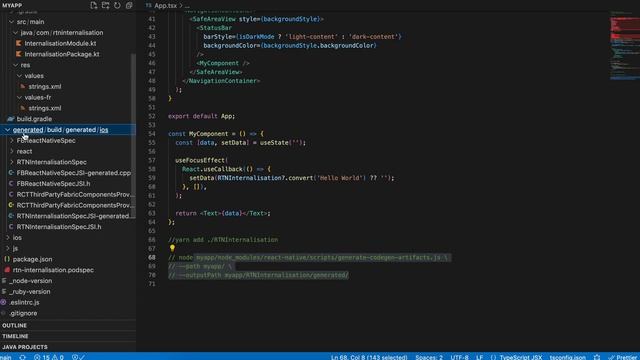The height and width of the screenshot is (360, 640).
Task: Open RTNInternalisationSpecJSI.h file
Action: pos(59,227)
